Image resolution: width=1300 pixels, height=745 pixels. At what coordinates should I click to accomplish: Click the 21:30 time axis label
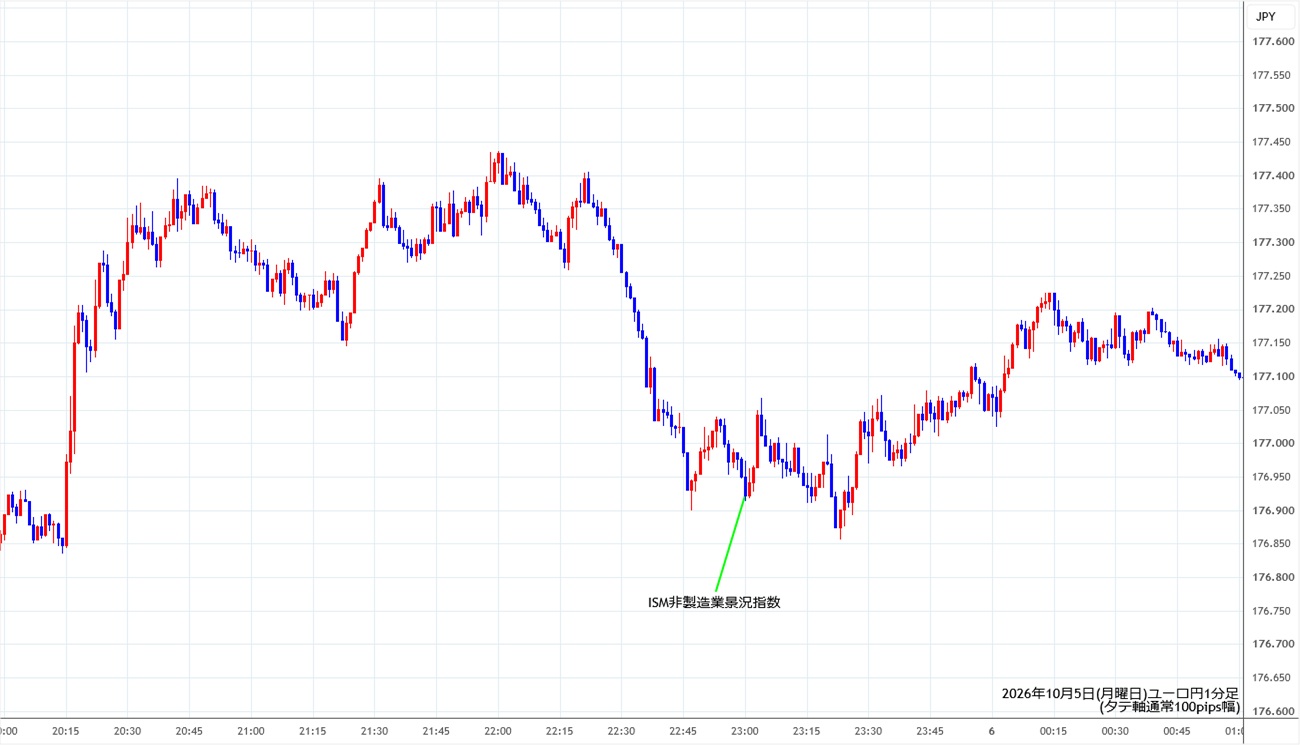[x=375, y=731]
